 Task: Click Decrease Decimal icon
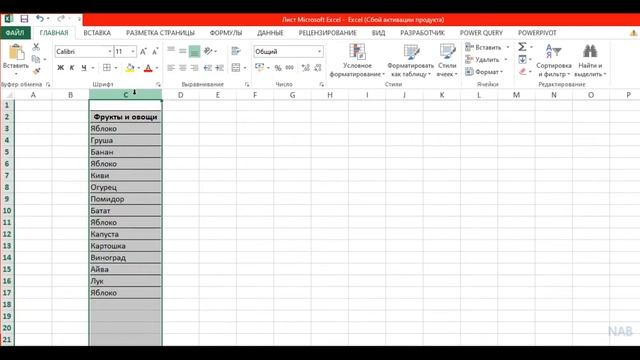[318, 68]
